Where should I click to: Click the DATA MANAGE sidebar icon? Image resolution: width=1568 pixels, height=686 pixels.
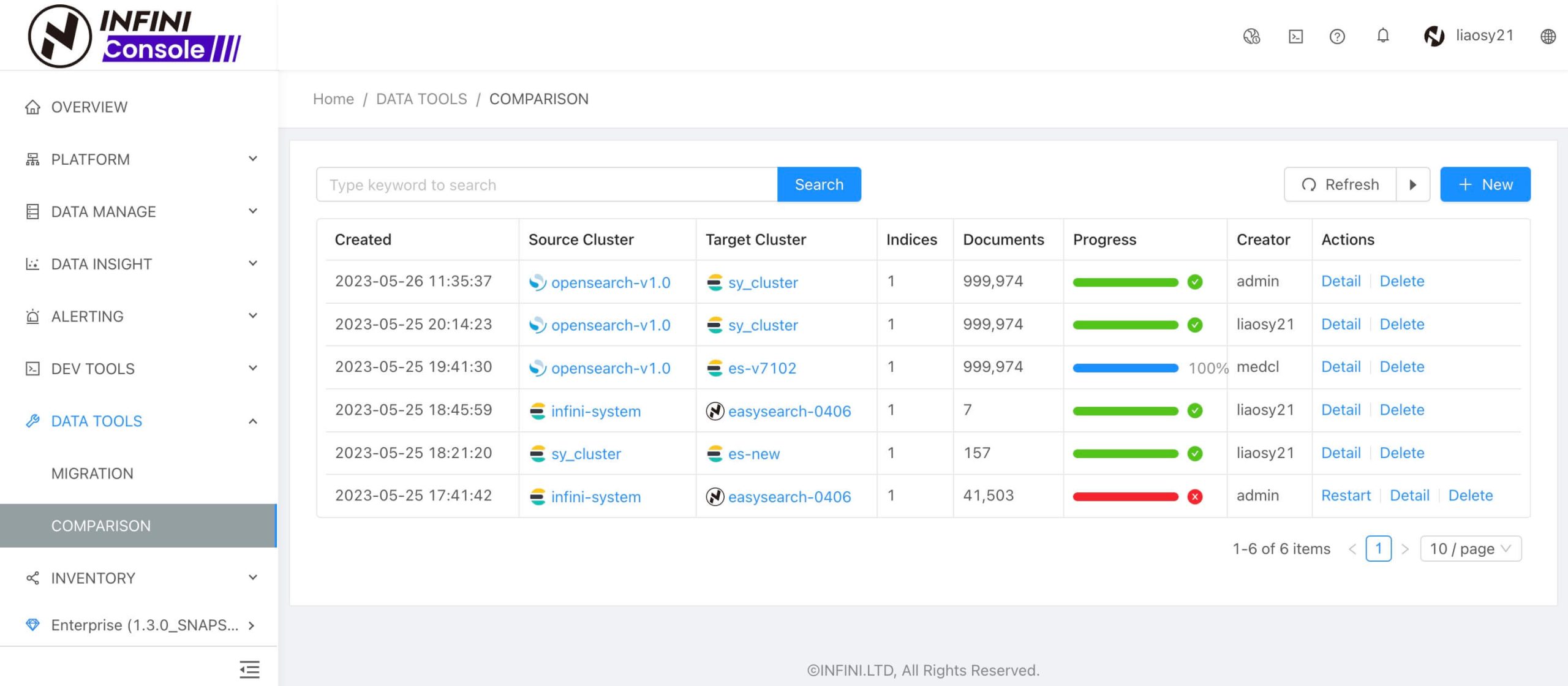tap(32, 212)
